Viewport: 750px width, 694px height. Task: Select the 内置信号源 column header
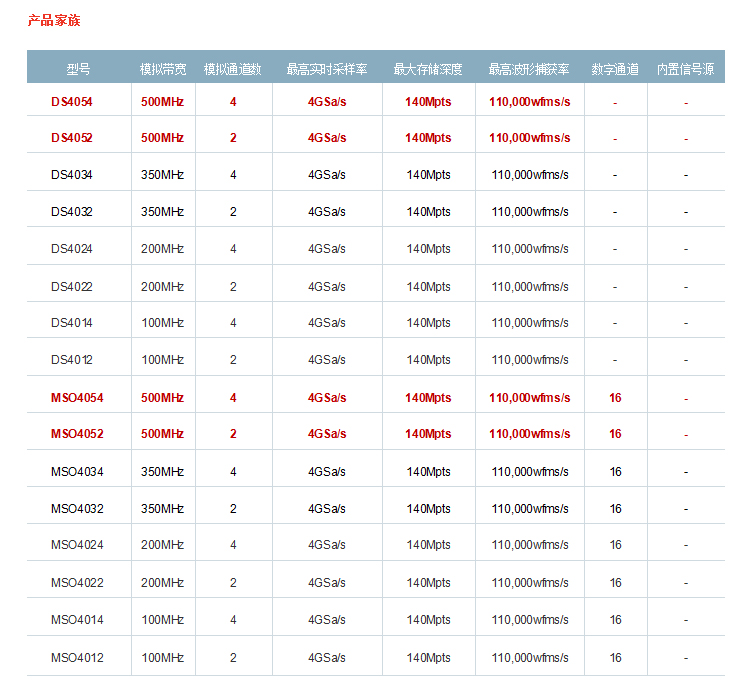(685, 69)
